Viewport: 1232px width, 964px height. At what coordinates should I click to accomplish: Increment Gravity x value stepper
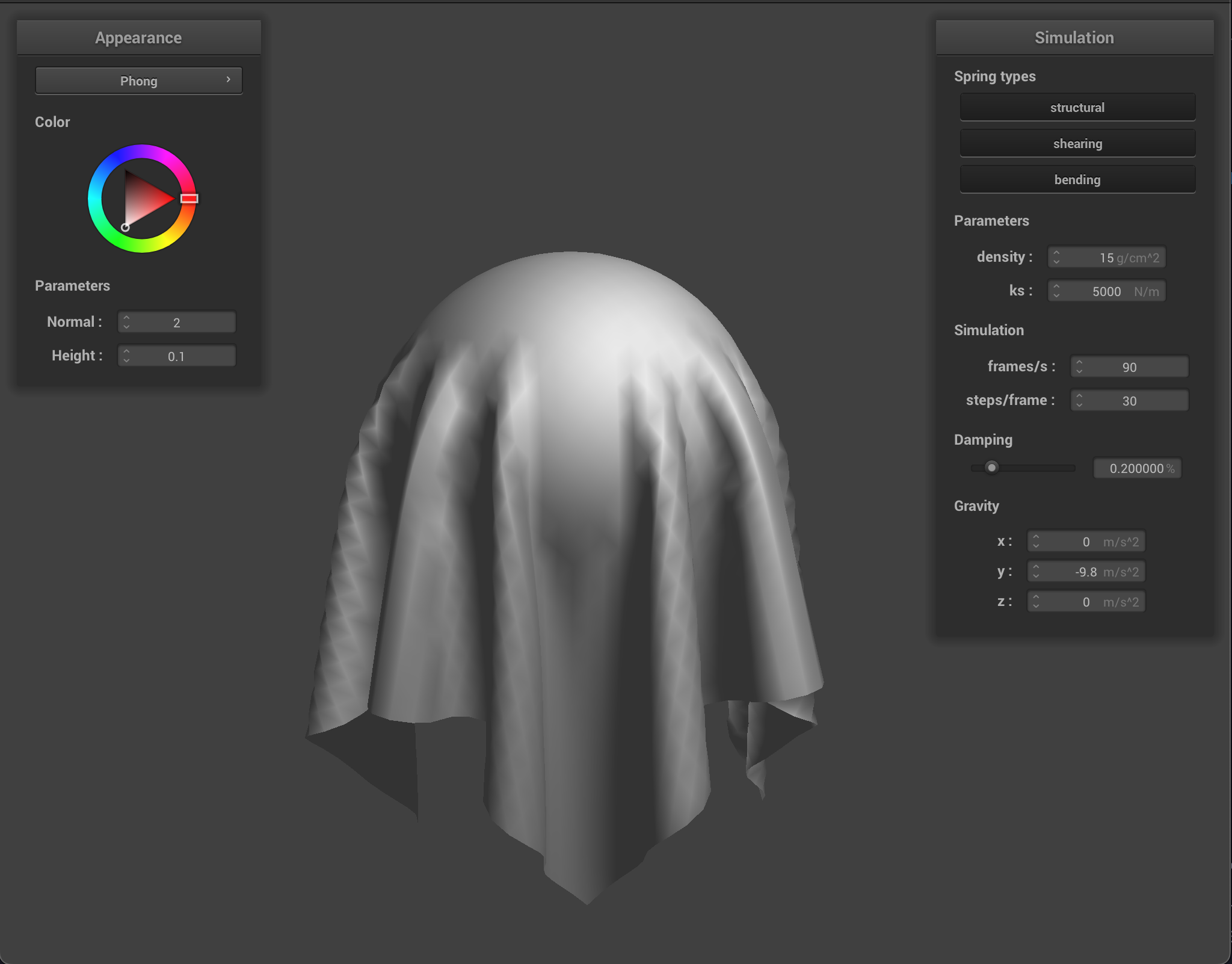click(1036, 537)
